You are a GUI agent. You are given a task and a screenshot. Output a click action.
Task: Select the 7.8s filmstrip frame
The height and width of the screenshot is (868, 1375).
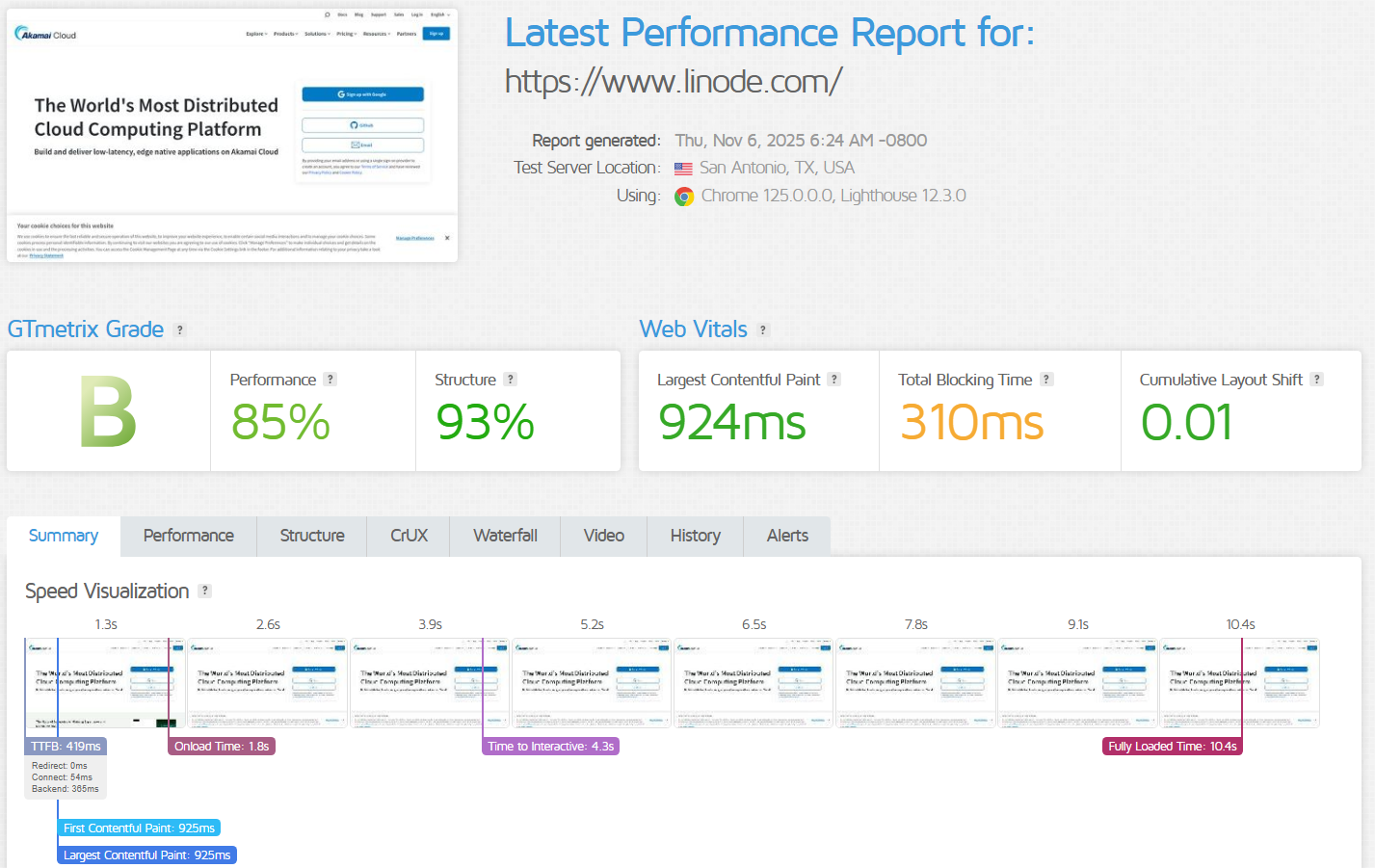pos(915,682)
